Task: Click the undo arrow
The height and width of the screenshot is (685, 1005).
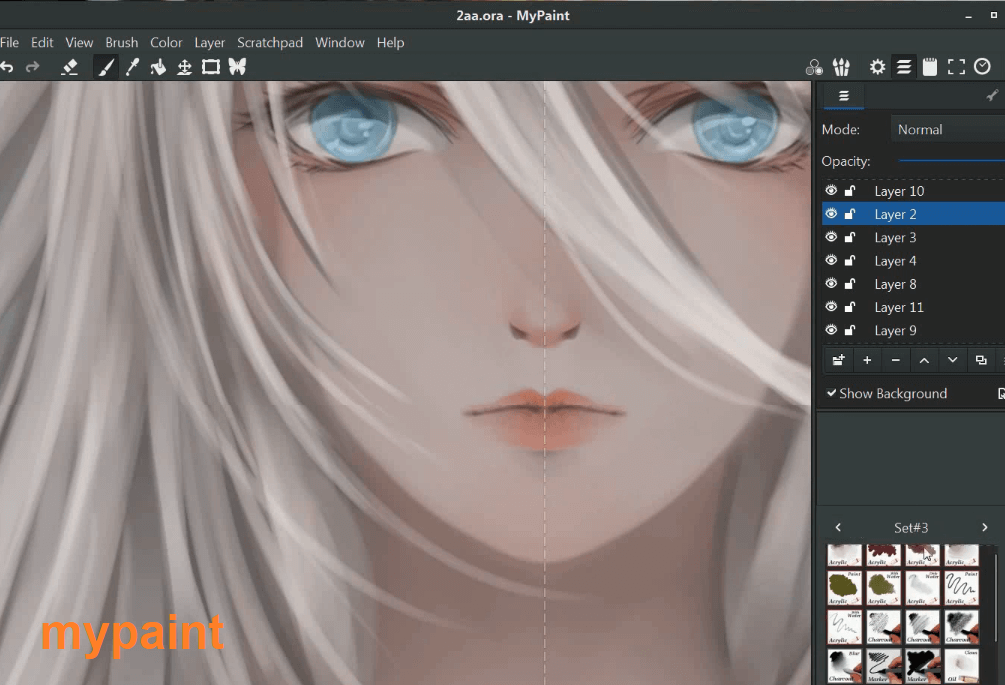Action: (x=7, y=67)
